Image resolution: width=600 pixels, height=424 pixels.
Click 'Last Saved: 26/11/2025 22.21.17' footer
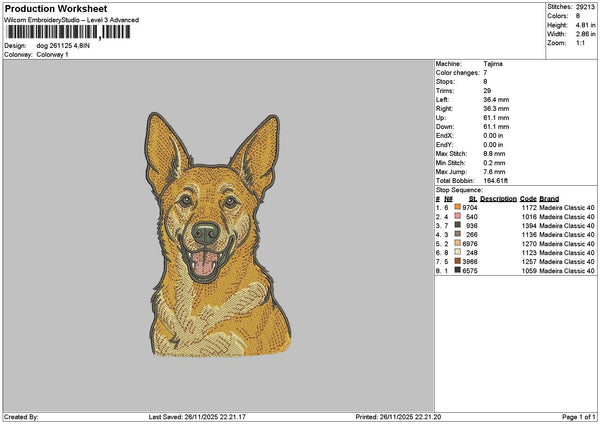point(197,417)
